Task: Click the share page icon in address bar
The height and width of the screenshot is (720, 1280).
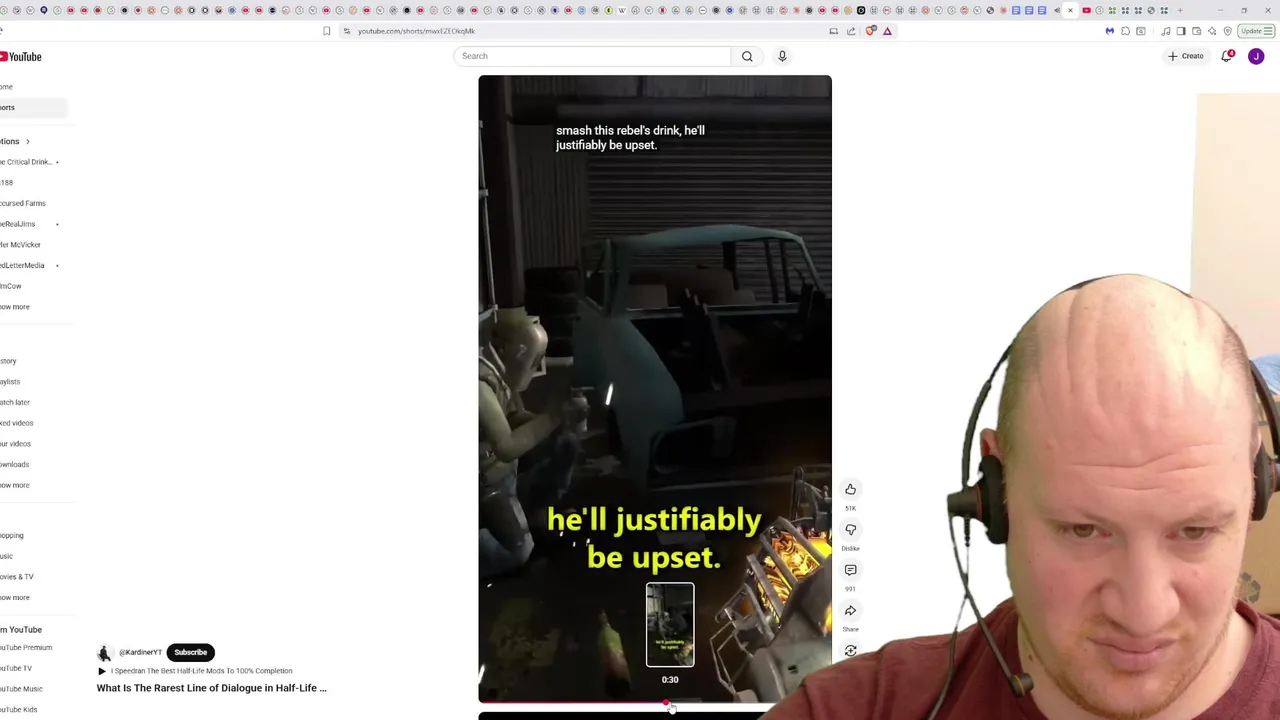Action: click(851, 31)
